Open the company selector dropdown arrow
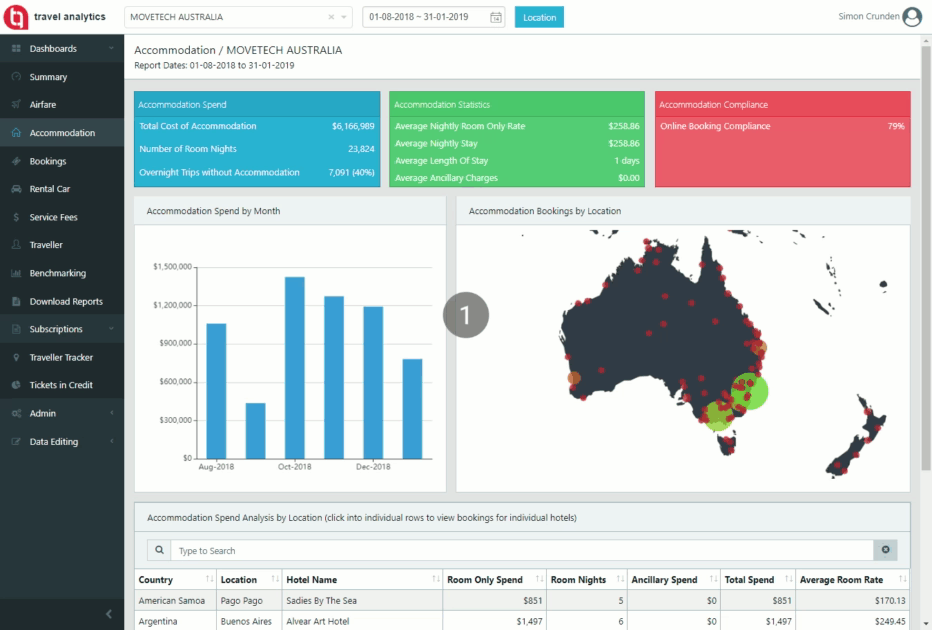 [345, 17]
